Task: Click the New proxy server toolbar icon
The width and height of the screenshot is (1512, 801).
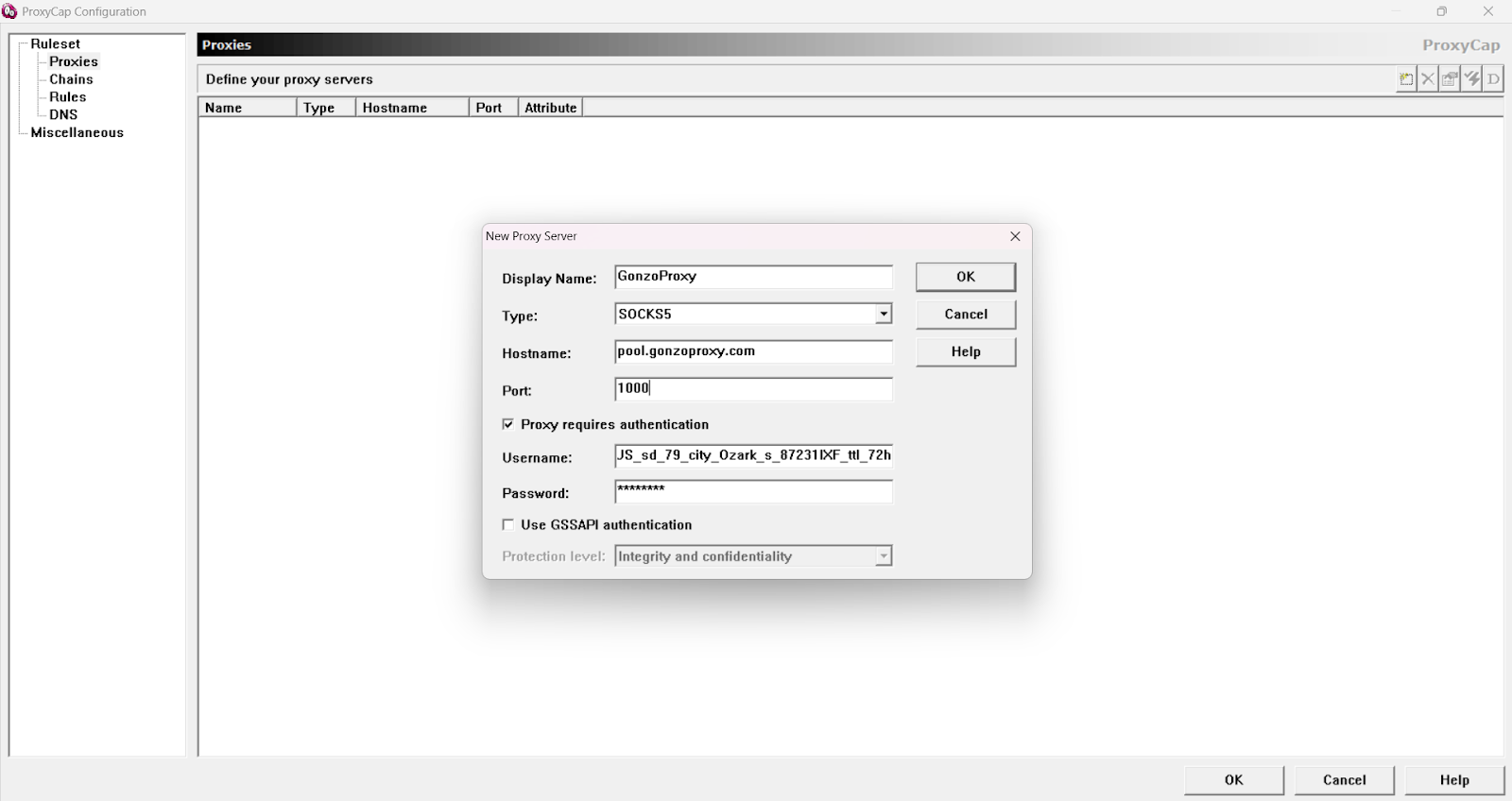Action: pos(1406,79)
